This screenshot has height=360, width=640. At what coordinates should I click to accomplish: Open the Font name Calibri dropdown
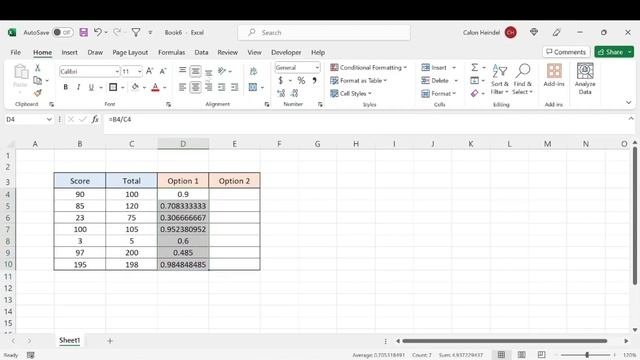[117, 72]
